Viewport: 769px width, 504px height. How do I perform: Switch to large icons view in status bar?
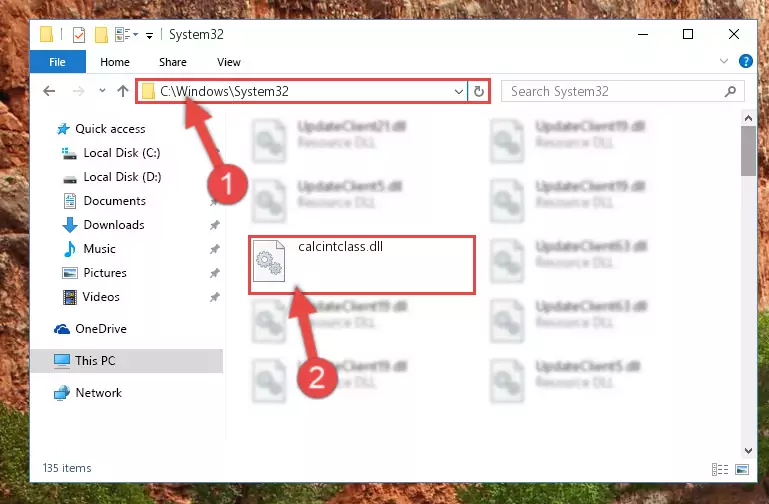(x=742, y=469)
